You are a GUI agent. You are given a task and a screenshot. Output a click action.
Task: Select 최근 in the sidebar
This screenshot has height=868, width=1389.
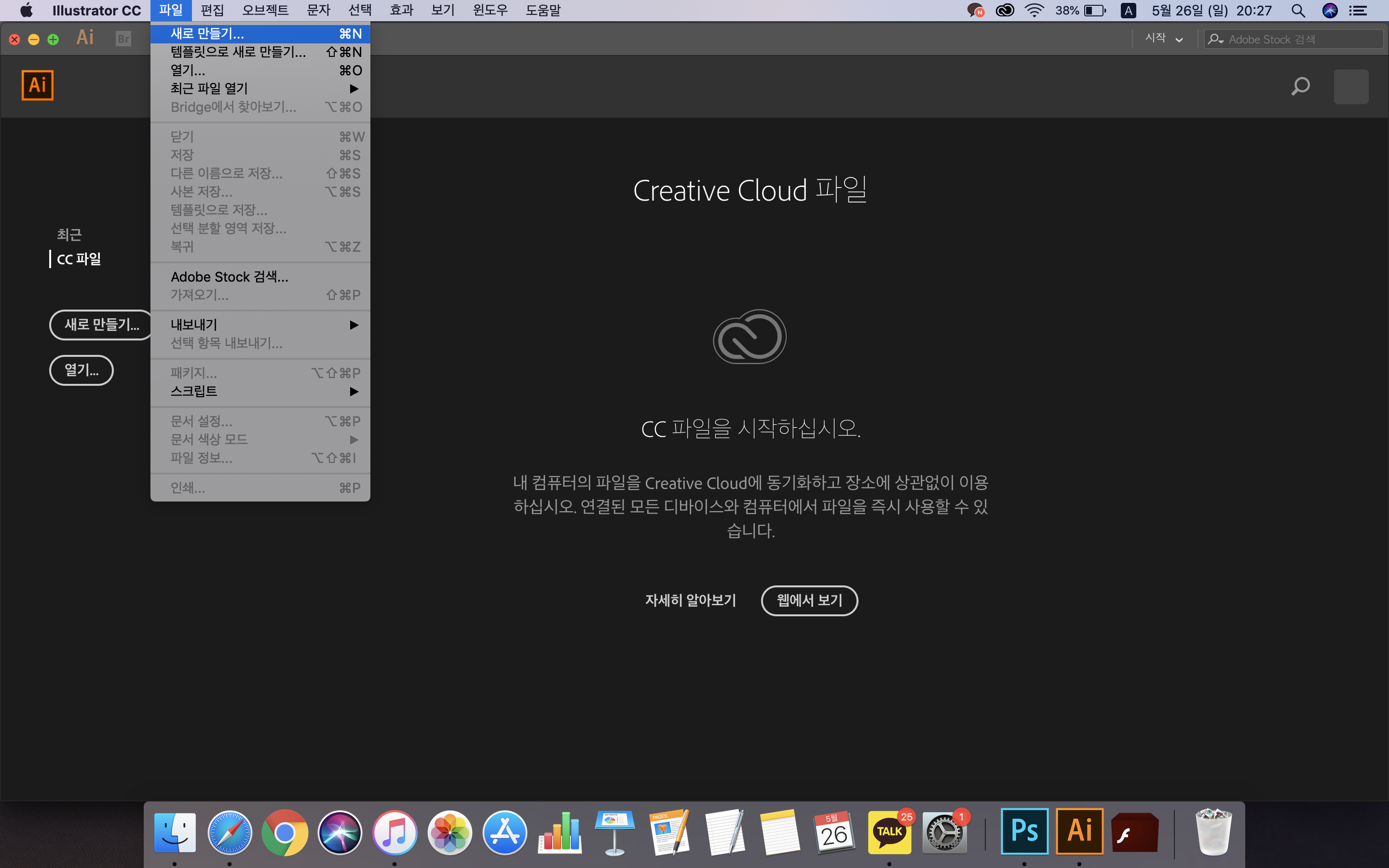69,234
